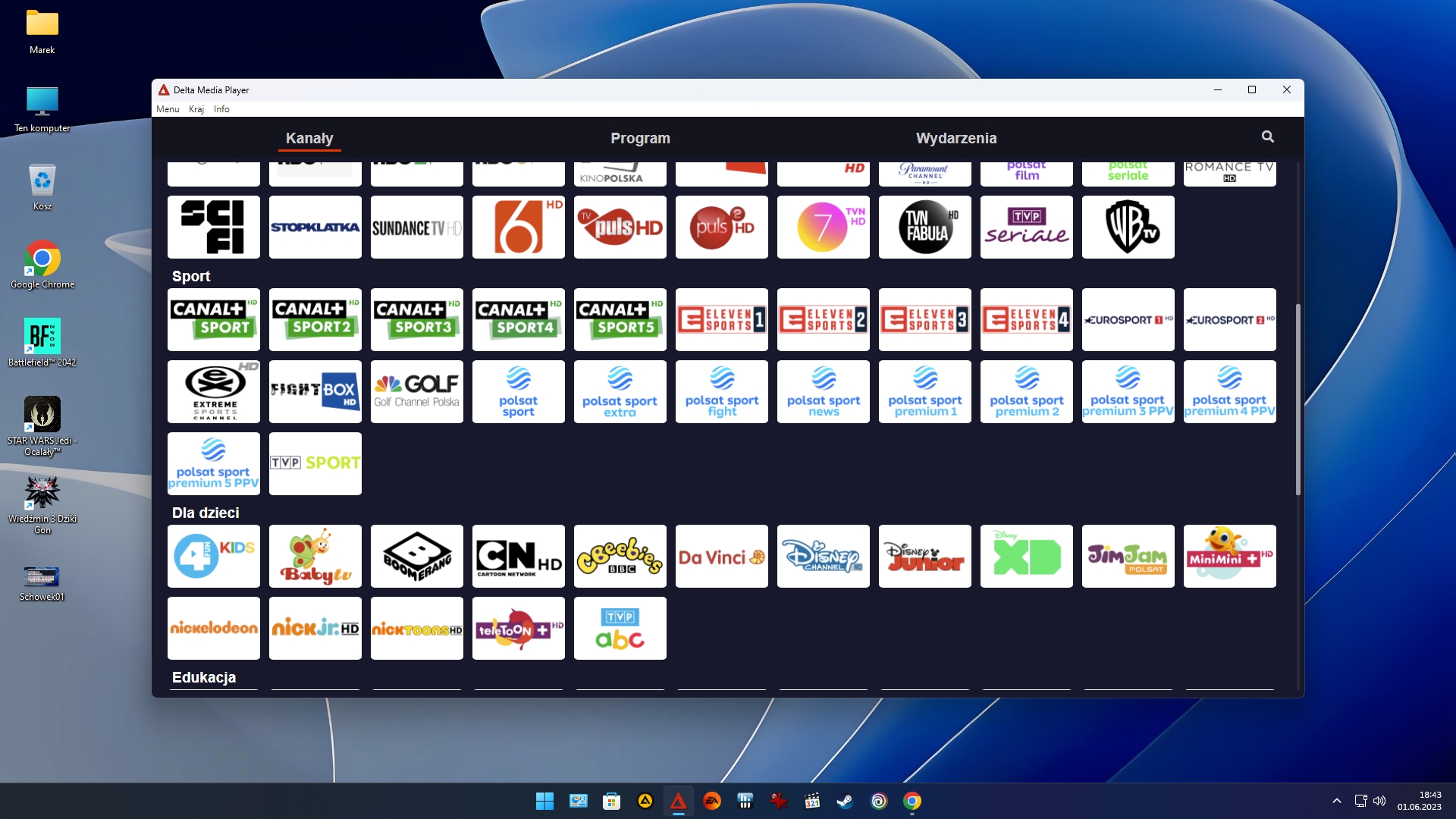Choose the Nick Jr. HD channel
Viewport: 1456px width, 819px height.
click(315, 629)
